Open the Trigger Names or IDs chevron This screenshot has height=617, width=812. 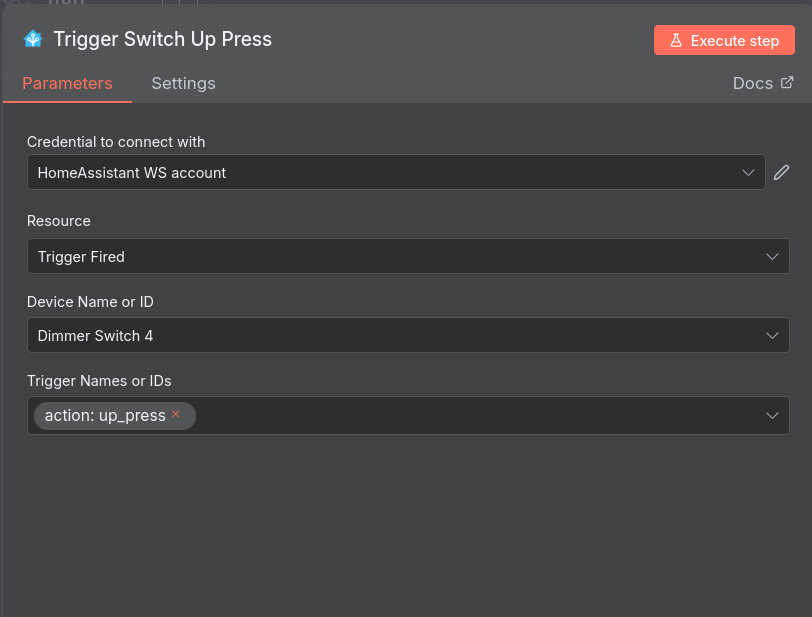(772, 415)
